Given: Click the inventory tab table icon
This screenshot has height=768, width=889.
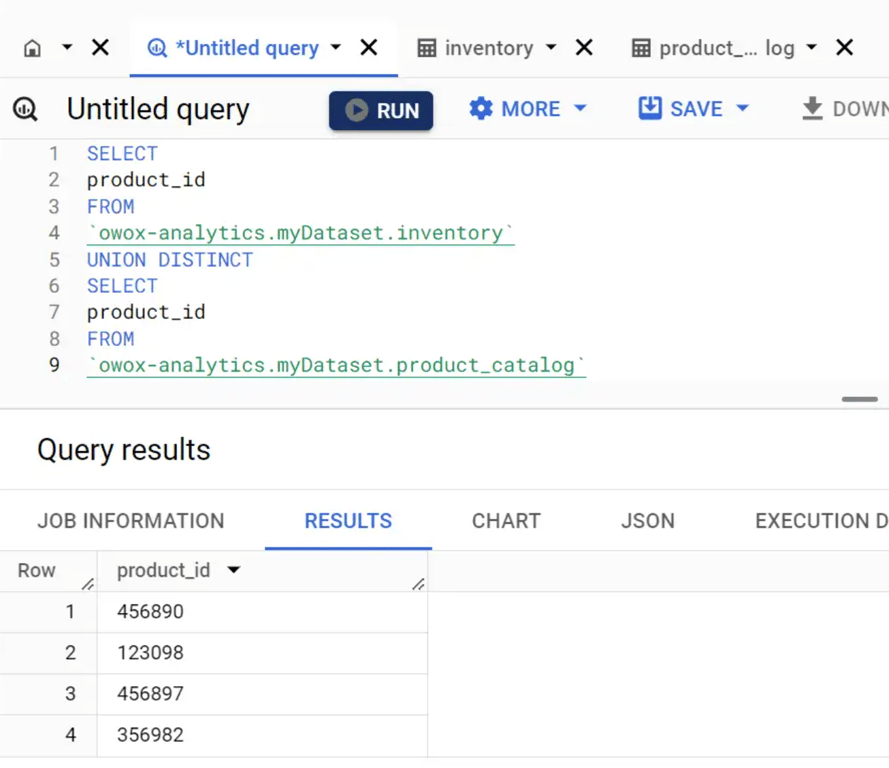Looking at the screenshot, I should [427, 48].
